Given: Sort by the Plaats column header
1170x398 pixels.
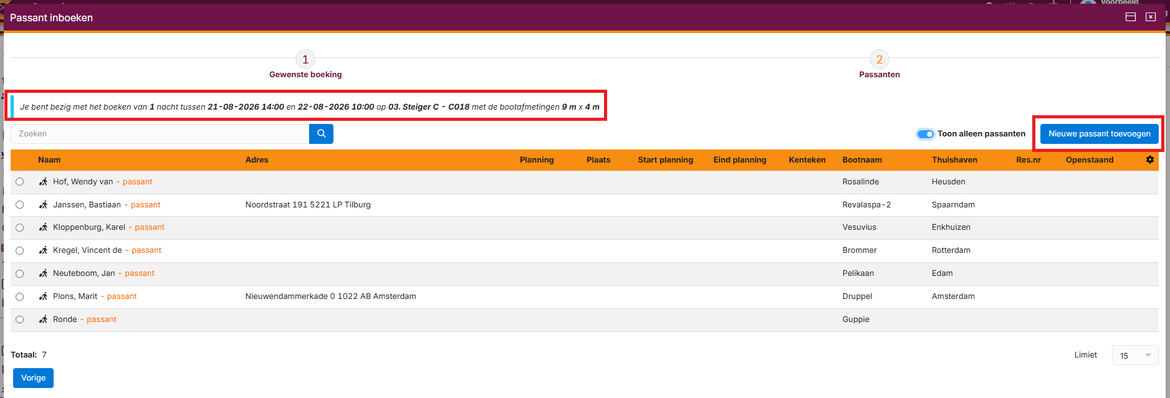Looking at the screenshot, I should [x=599, y=160].
